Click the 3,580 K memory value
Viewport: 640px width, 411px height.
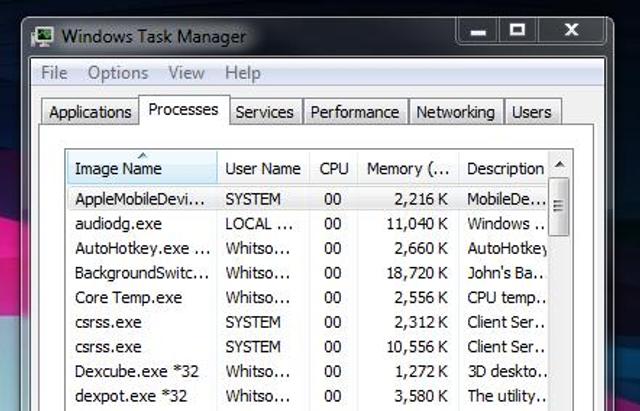click(x=421, y=396)
